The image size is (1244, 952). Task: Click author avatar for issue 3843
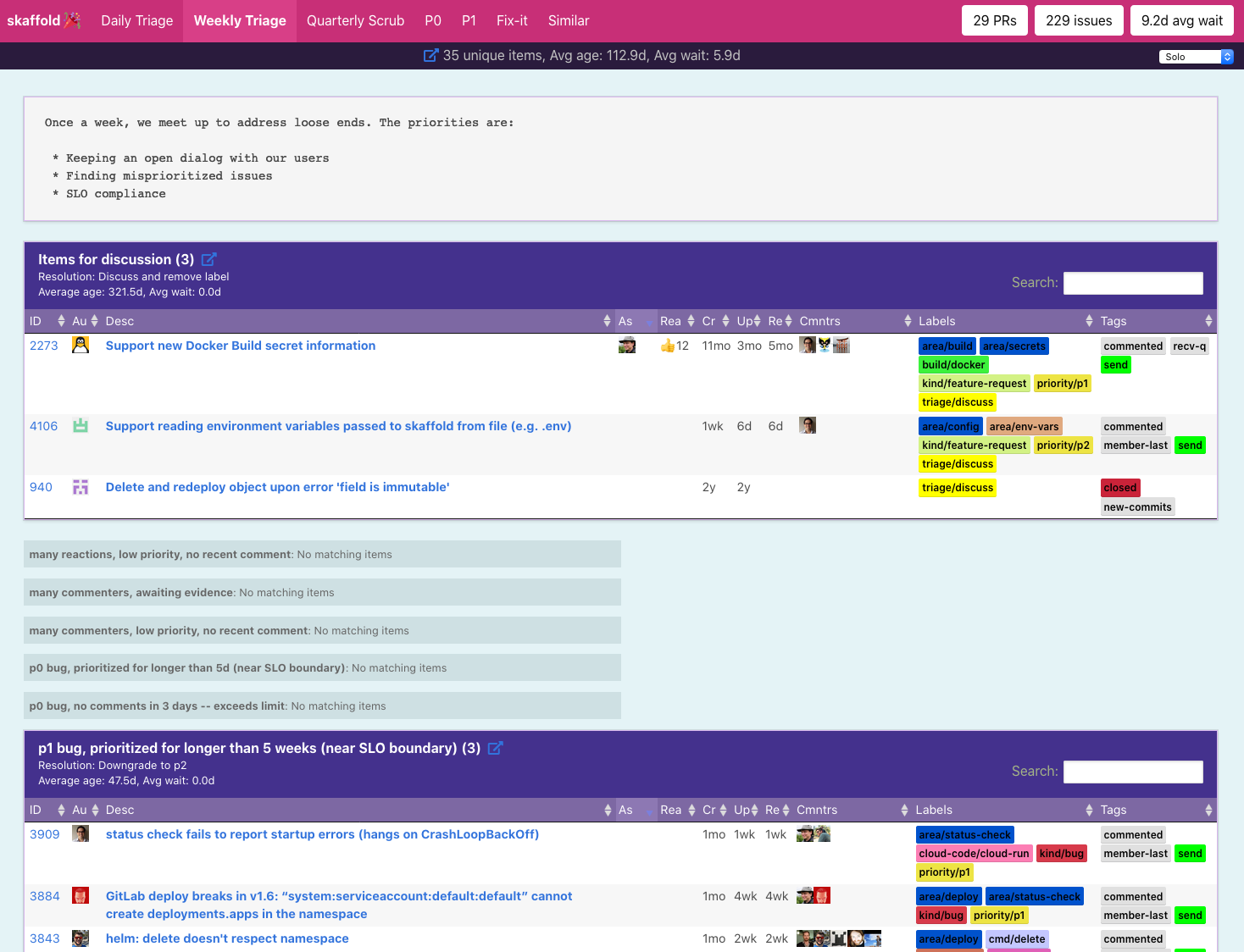click(x=81, y=938)
